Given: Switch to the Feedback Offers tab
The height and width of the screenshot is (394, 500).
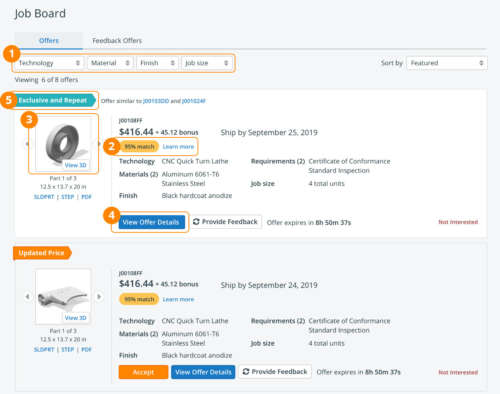Looking at the screenshot, I should click(117, 41).
